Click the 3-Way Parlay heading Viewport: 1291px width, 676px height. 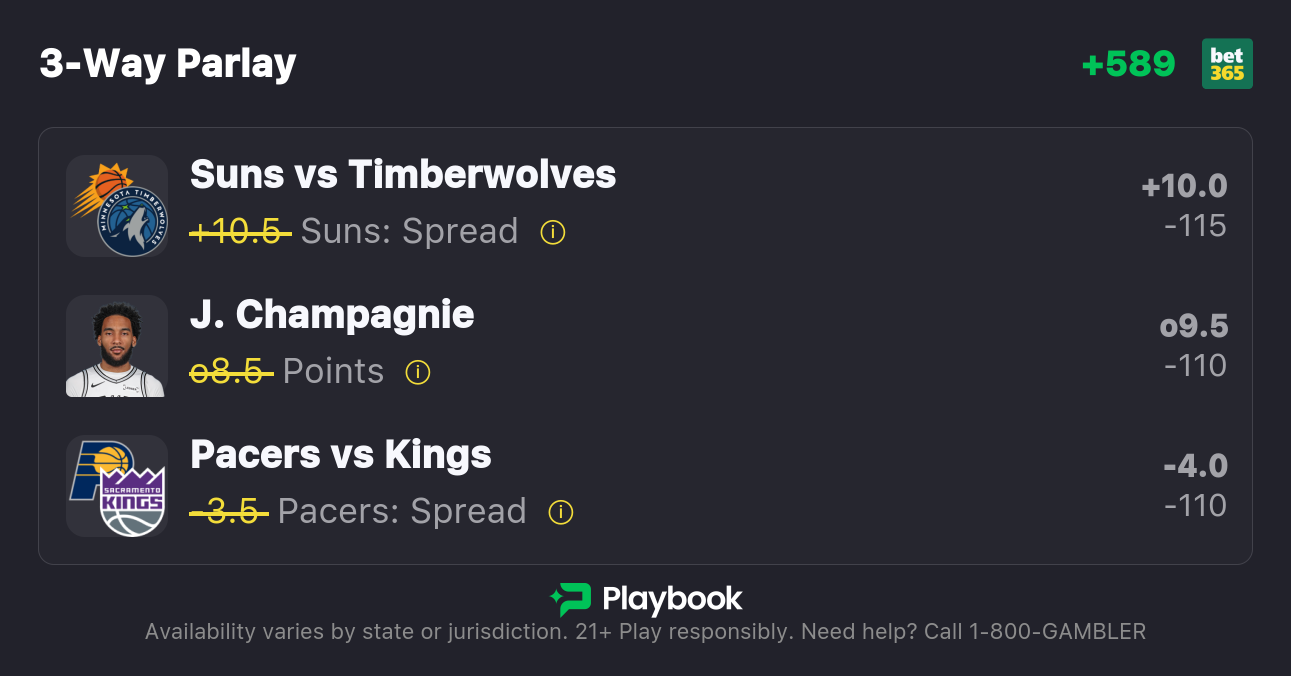[168, 64]
